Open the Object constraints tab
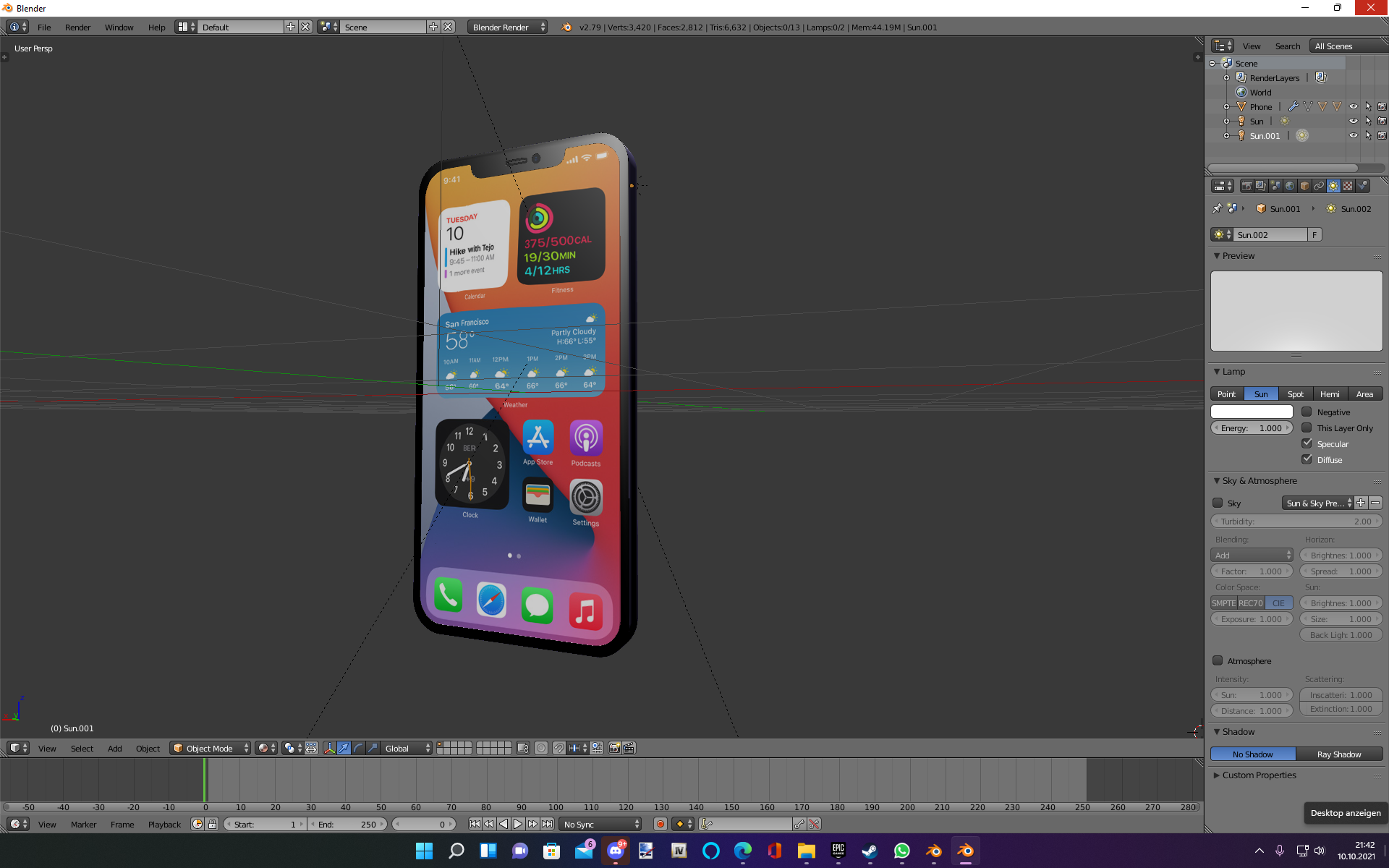The image size is (1389, 868). pyautogui.click(x=1319, y=186)
